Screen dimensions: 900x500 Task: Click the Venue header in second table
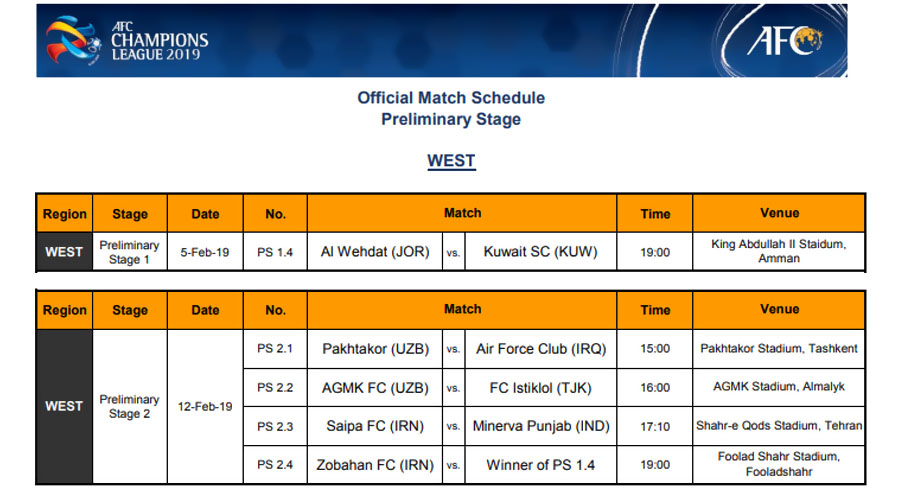pyautogui.click(x=779, y=309)
